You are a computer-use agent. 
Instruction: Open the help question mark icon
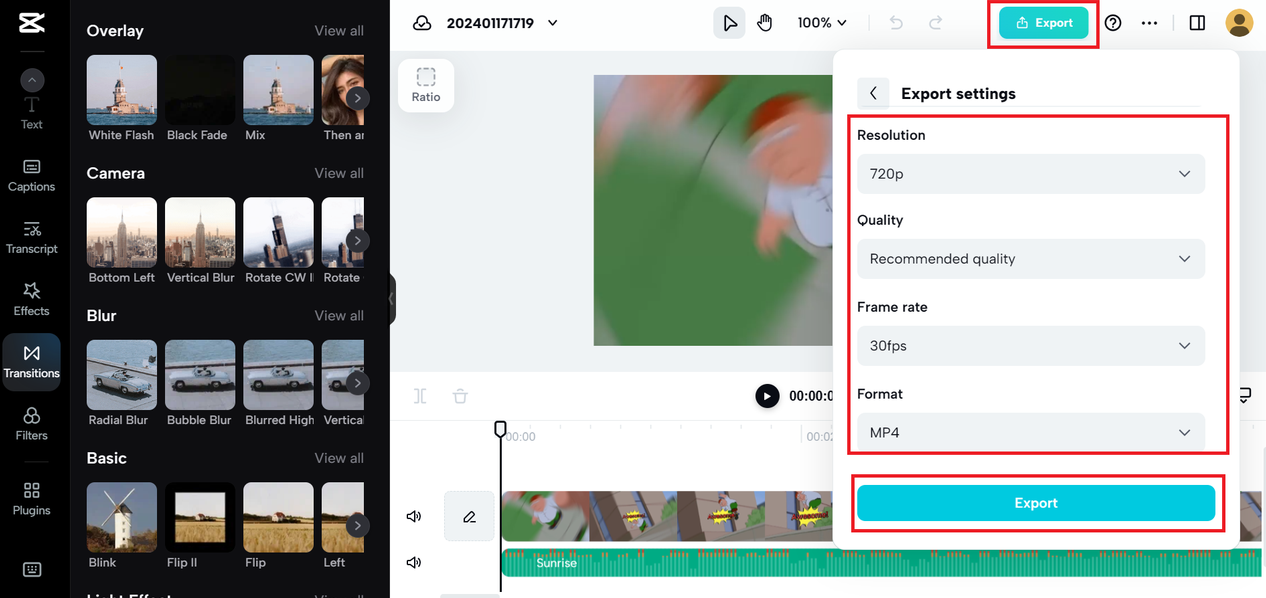coord(1113,23)
